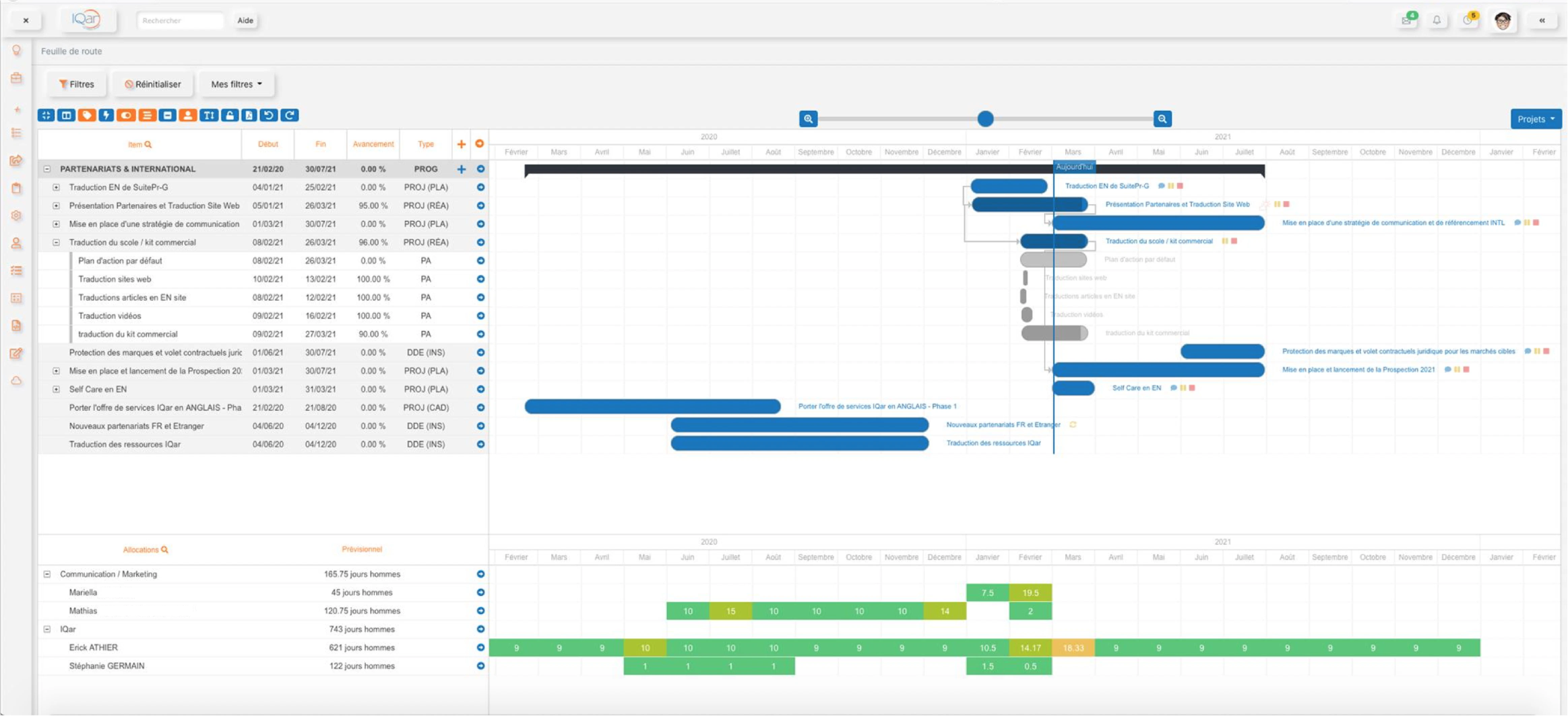This screenshot has width=1568, height=716.
Task: Click the Filtres button
Action: 77,84
